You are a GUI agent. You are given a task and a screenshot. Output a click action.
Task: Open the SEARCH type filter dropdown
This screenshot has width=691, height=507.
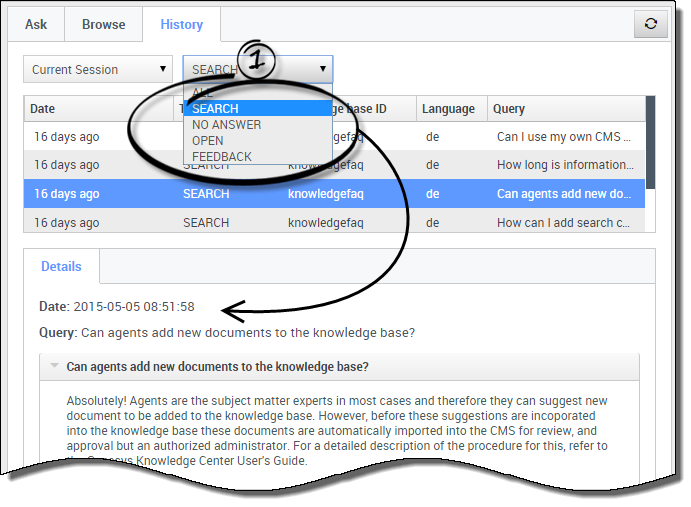tap(257, 70)
